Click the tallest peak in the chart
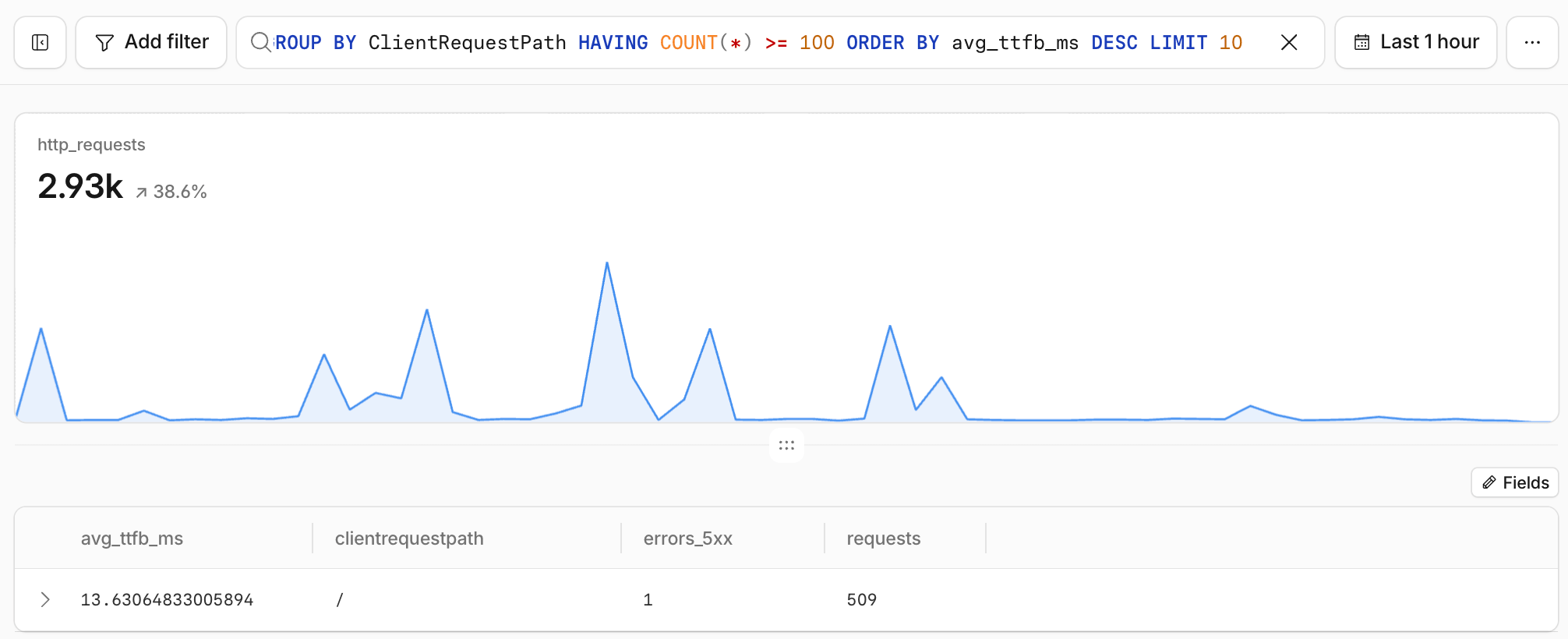Image resolution: width=1568 pixels, height=639 pixels. coord(607,263)
